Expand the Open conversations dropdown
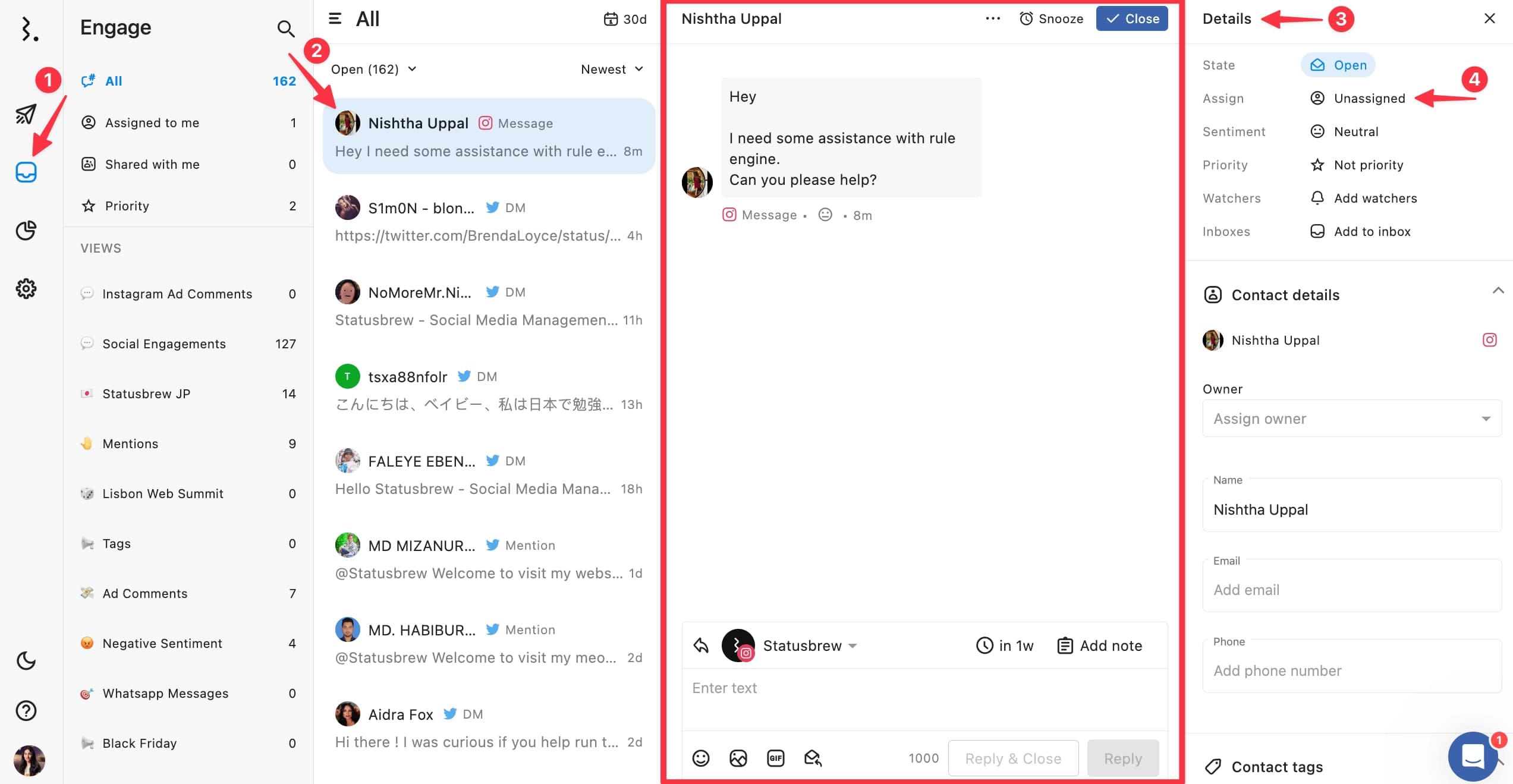Screen dimensions: 1513x784 [375, 68]
